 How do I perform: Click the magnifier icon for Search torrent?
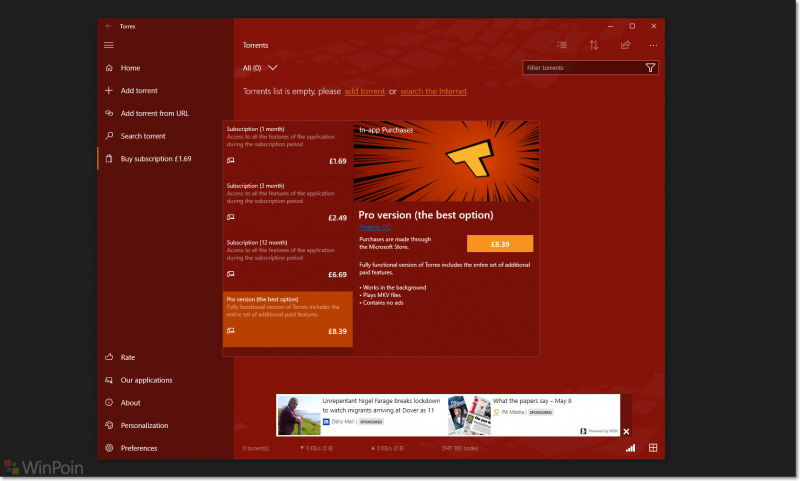[x=109, y=136]
